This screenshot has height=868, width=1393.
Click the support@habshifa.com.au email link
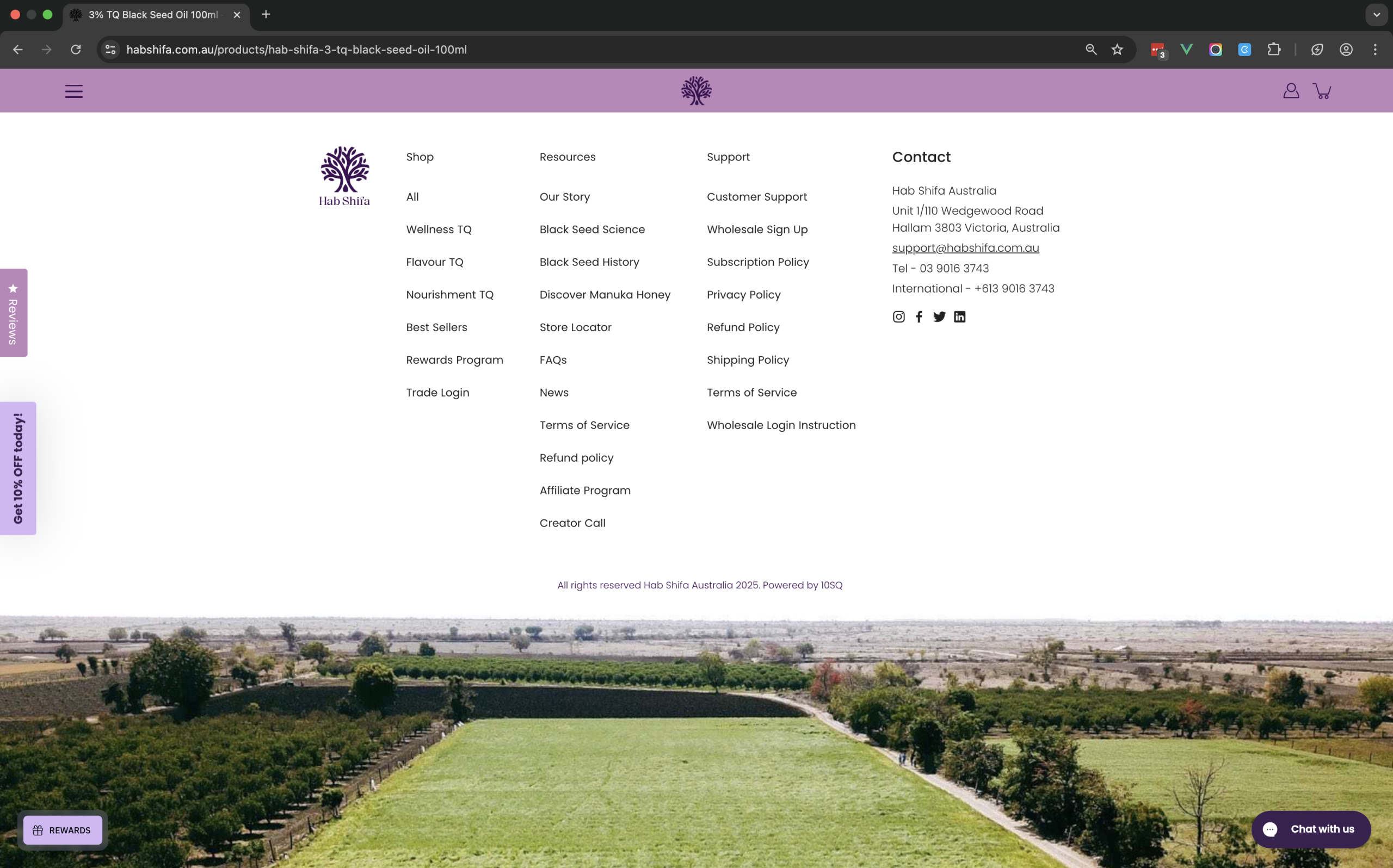click(x=965, y=248)
